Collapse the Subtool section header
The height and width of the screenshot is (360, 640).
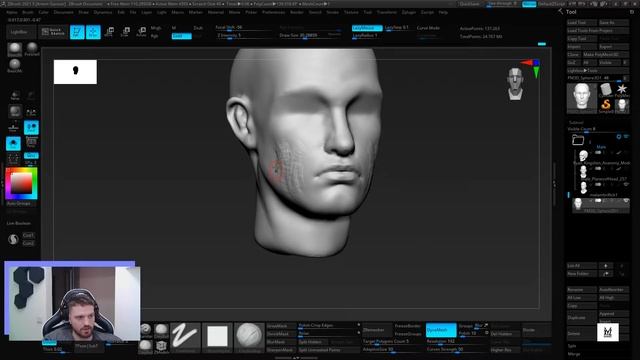pos(576,122)
